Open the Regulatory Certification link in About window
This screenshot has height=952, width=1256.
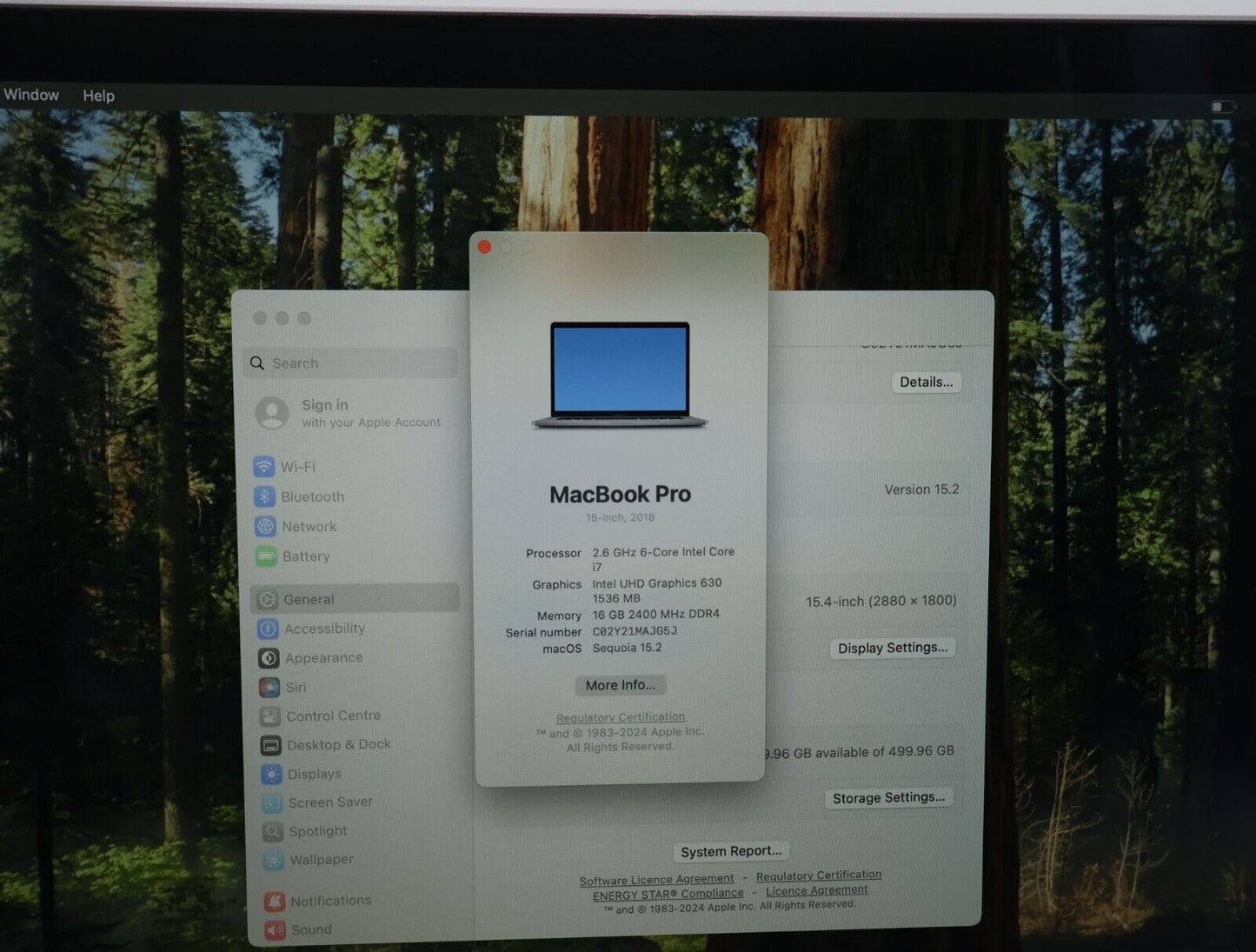point(621,717)
